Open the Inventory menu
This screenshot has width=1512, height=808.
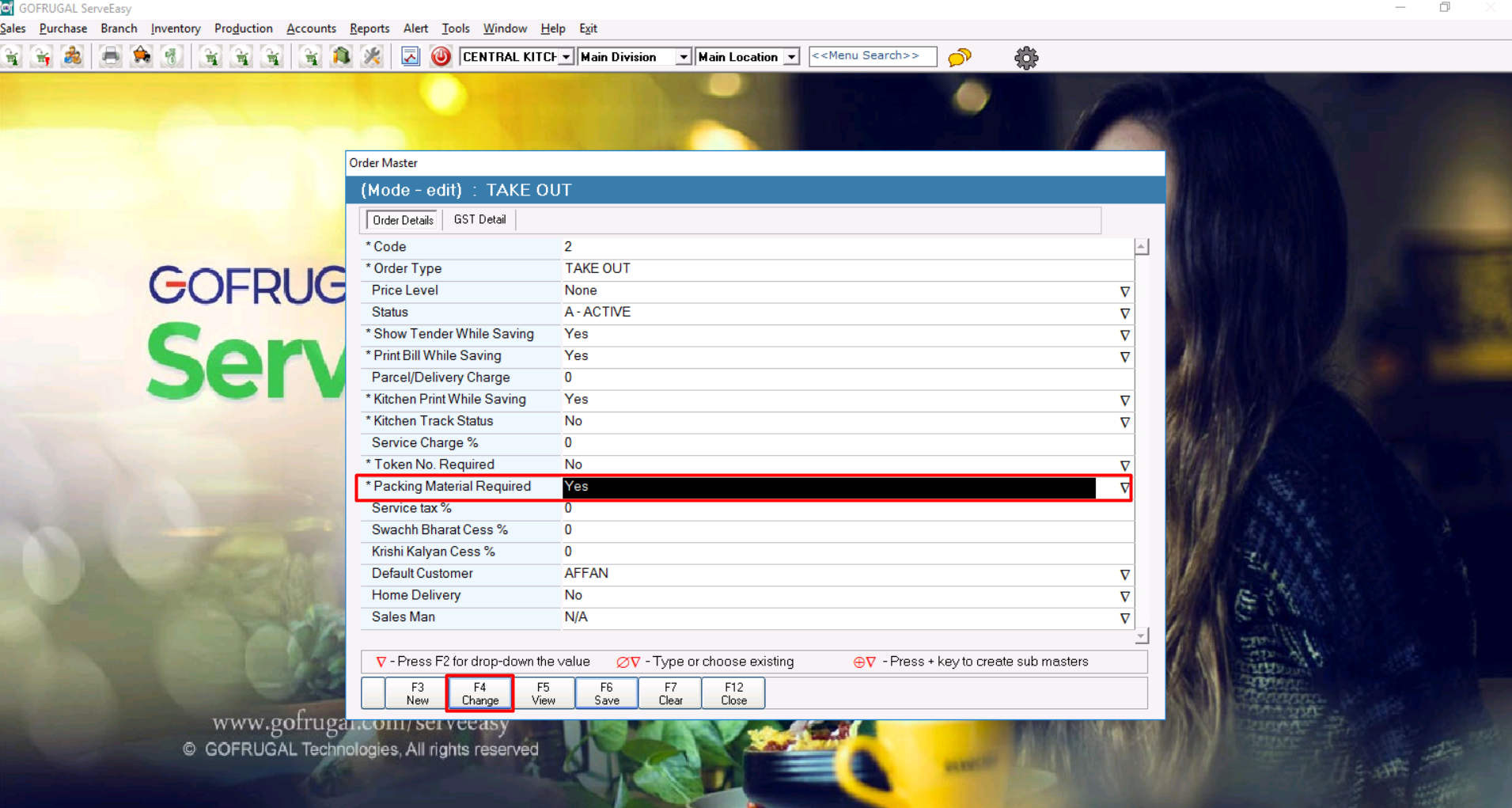[176, 28]
